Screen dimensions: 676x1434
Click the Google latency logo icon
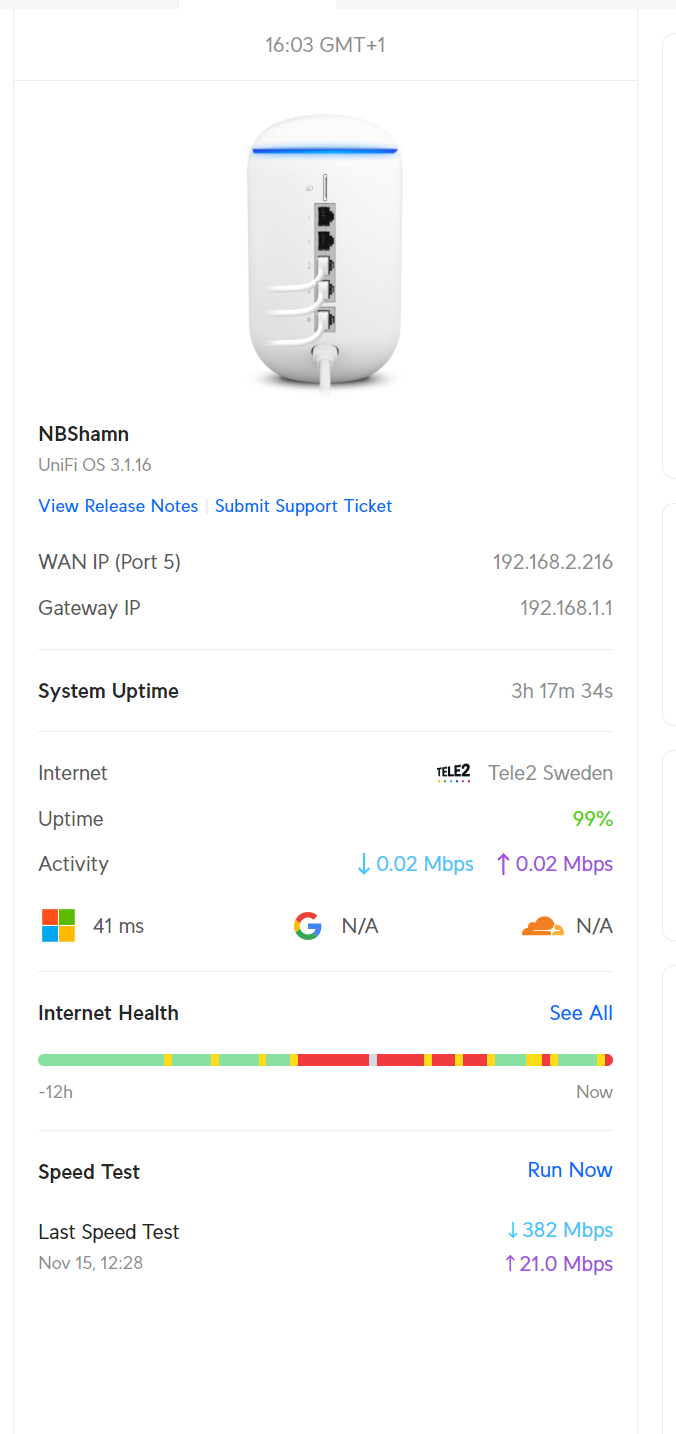[x=308, y=926]
